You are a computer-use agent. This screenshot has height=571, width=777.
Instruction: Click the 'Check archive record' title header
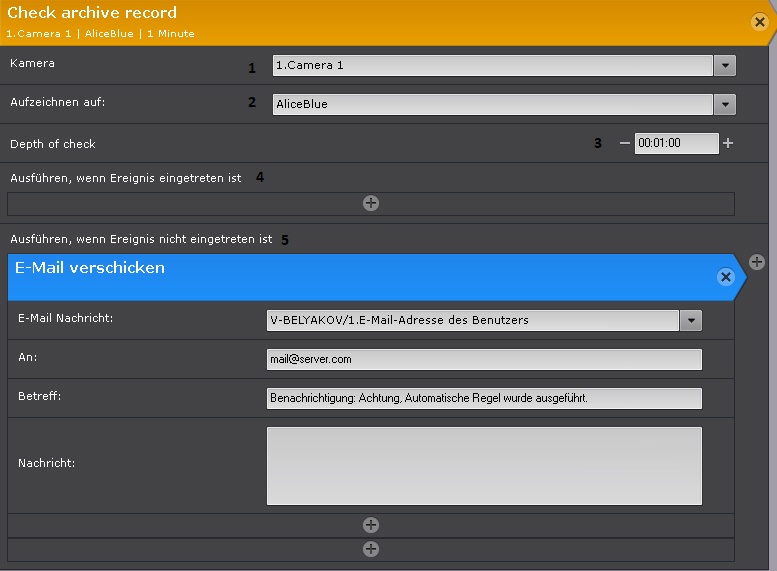pos(92,13)
